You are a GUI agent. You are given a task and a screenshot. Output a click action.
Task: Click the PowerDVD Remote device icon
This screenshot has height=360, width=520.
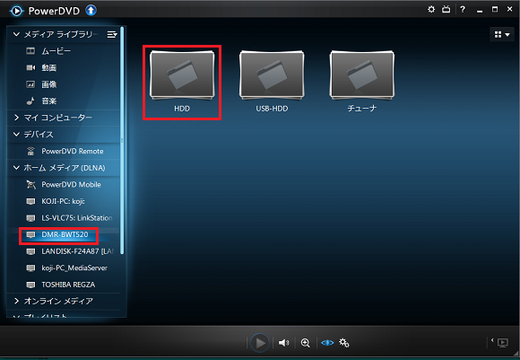(x=31, y=151)
